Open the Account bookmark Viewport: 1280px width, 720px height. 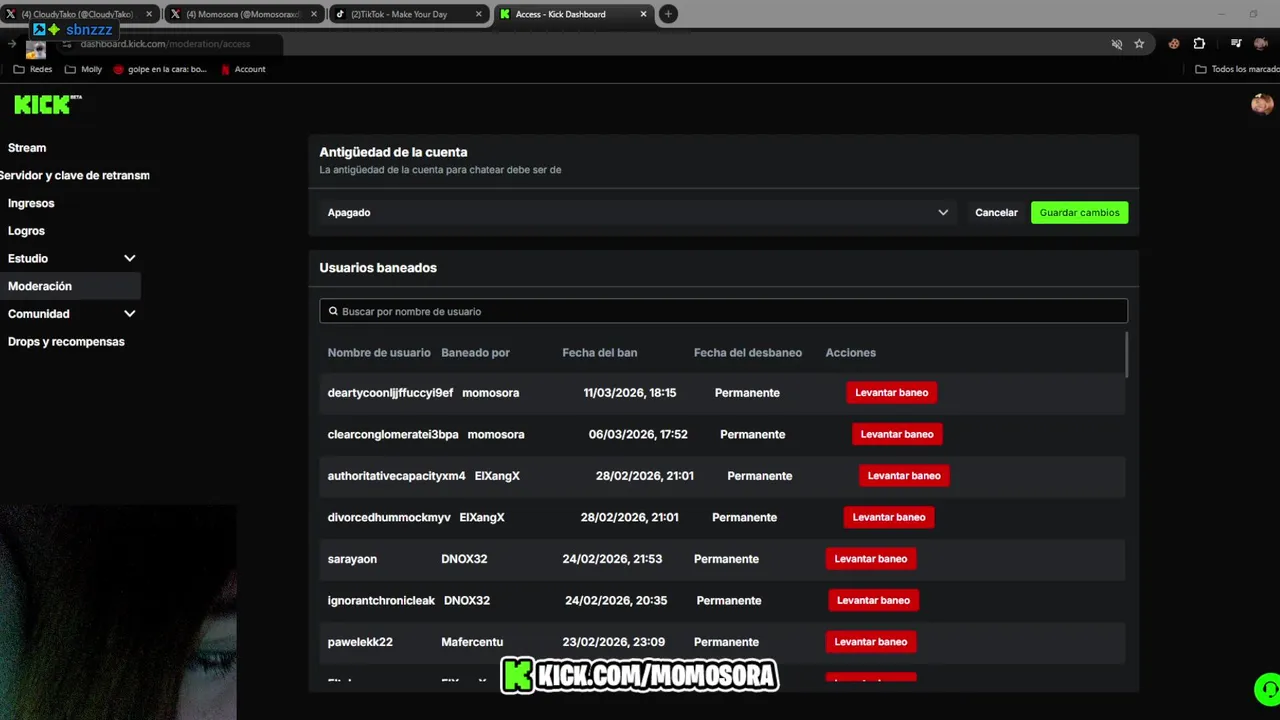coord(242,69)
